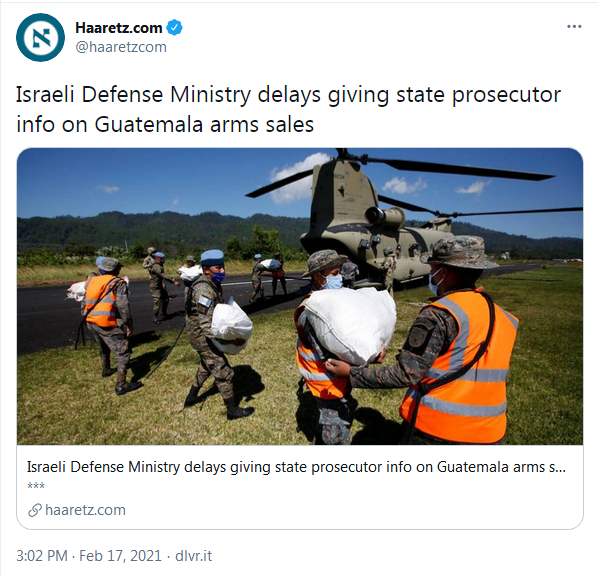Click the large white sack in photo center
This screenshot has height=575, width=598.
click(350, 325)
